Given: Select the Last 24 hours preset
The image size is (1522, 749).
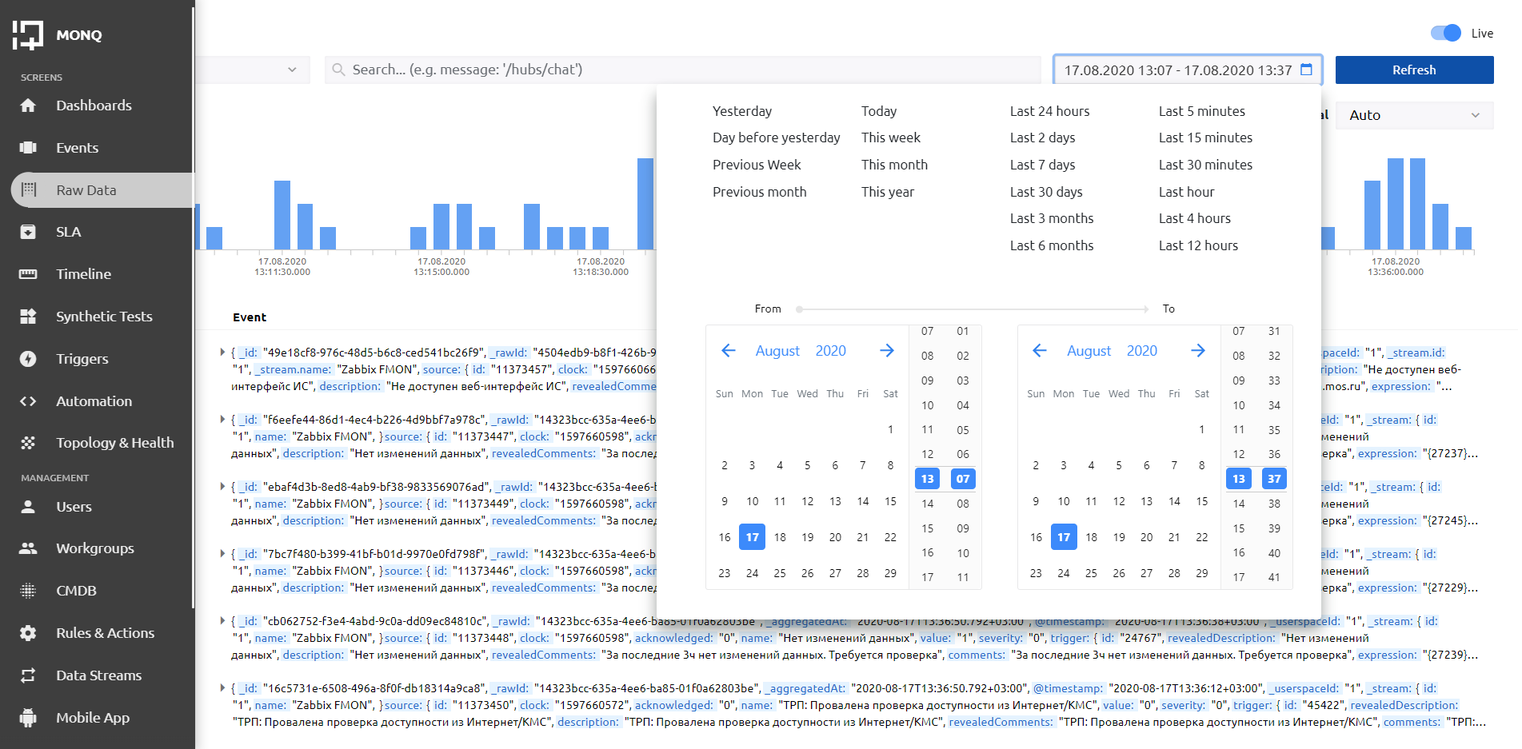Looking at the screenshot, I should [x=1050, y=111].
